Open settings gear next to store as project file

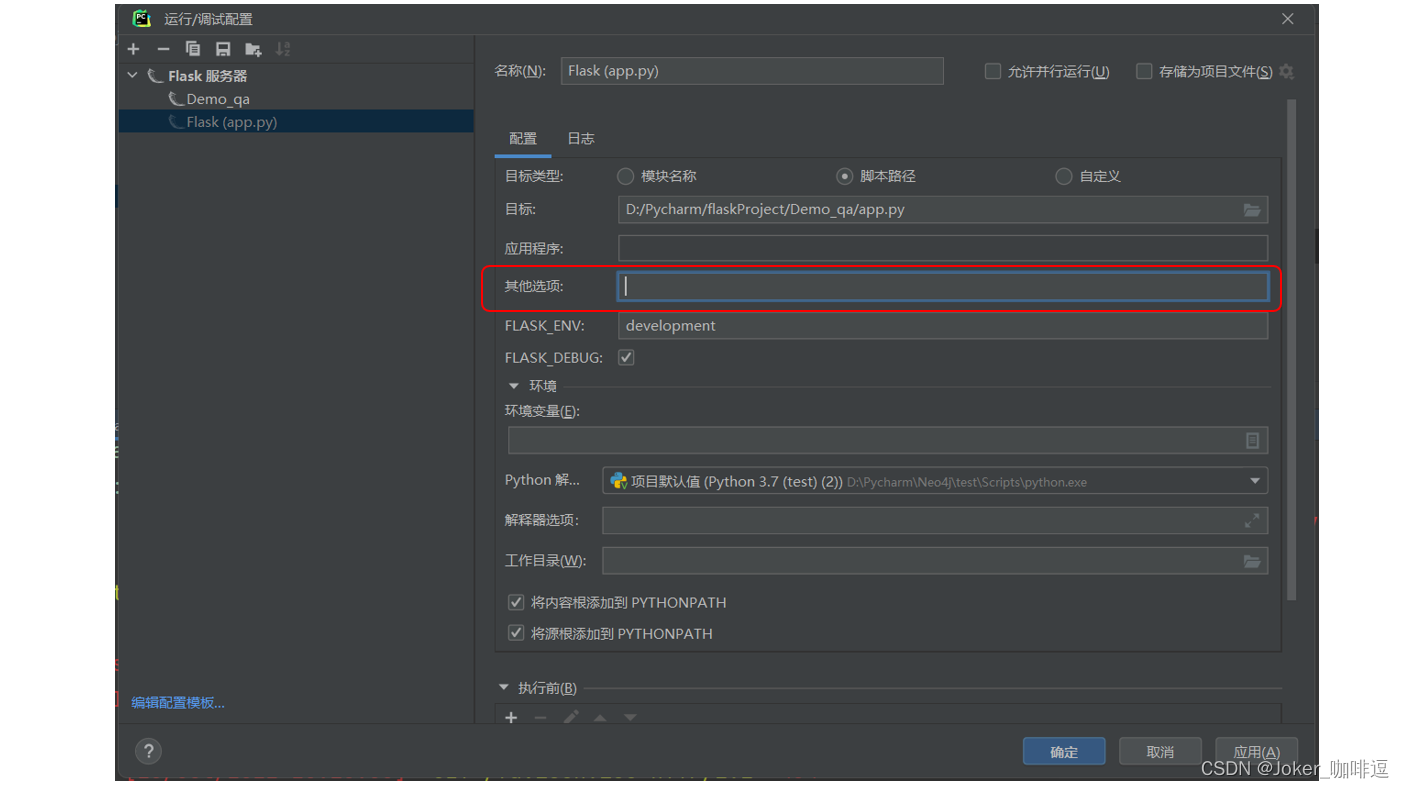coord(1286,72)
